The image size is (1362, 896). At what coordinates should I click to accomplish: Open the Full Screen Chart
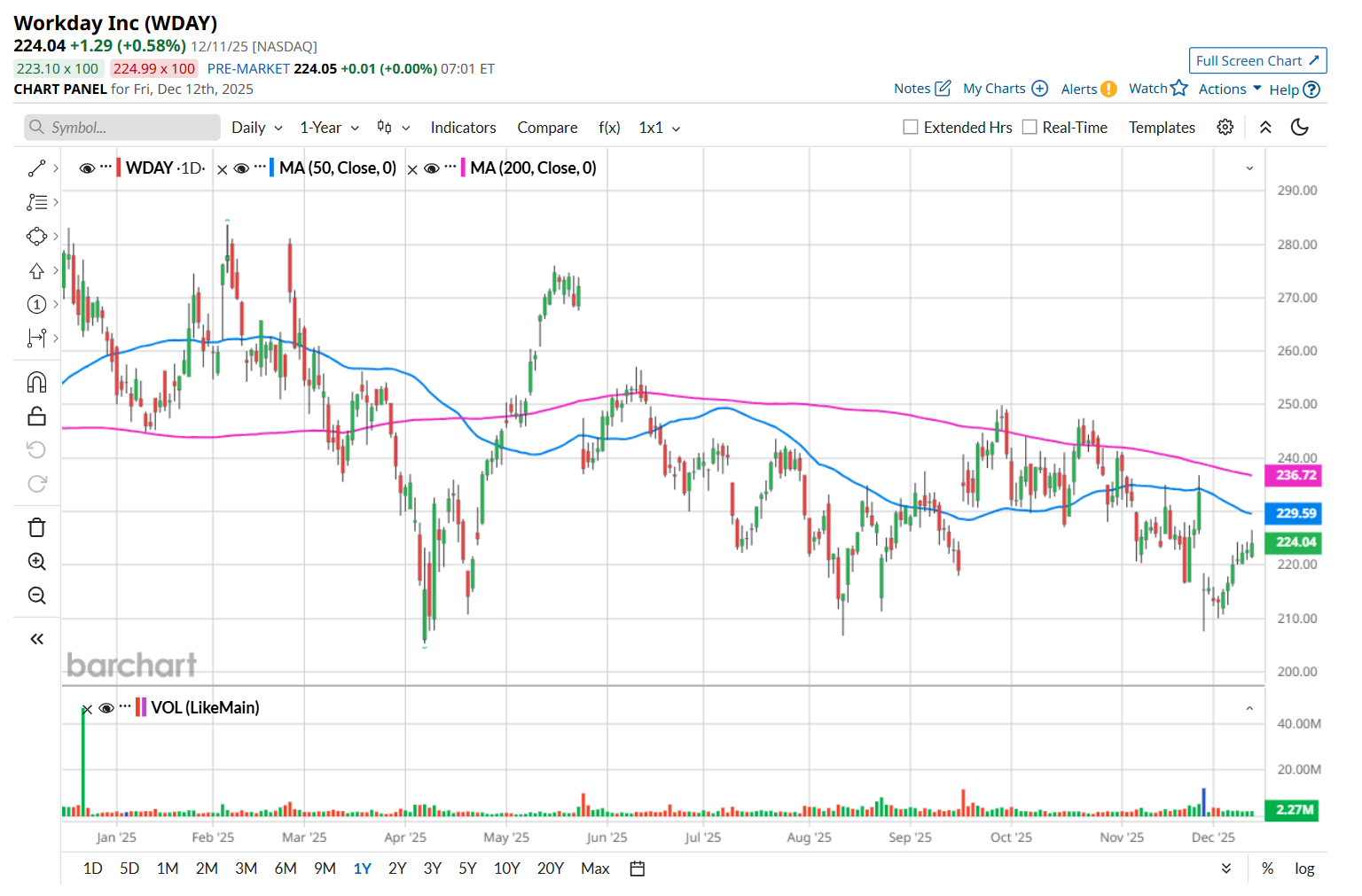pyautogui.click(x=1257, y=60)
